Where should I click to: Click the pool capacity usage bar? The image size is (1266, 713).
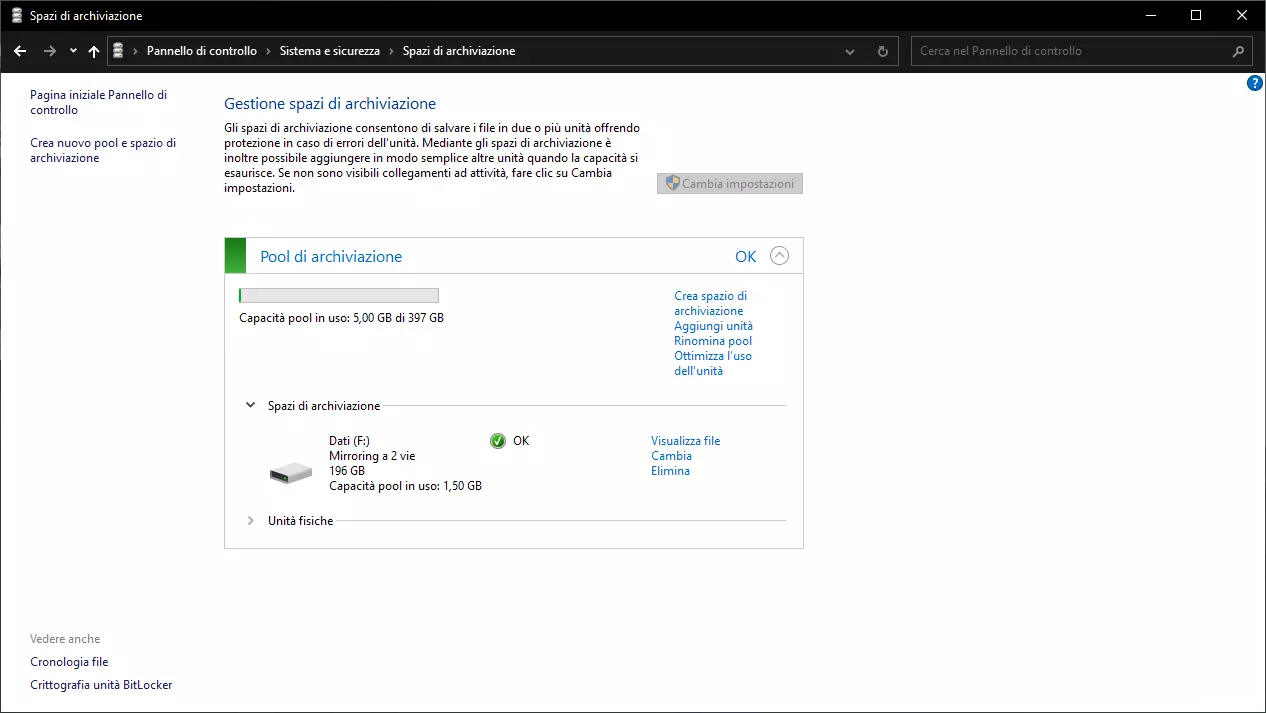click(x=339, y=295)
